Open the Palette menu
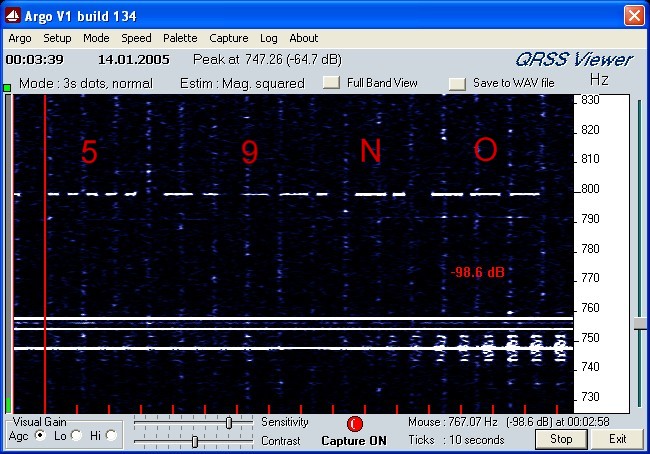 180,38
